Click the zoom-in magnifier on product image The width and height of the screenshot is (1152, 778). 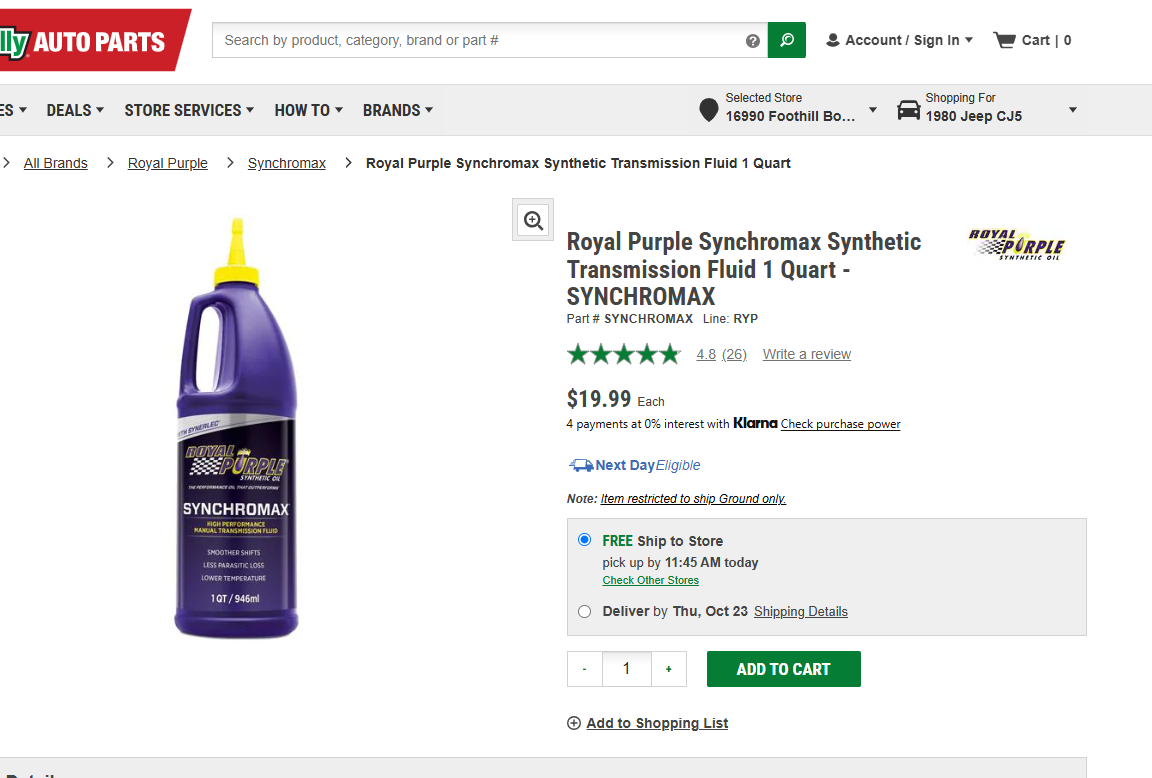point(534,220)
